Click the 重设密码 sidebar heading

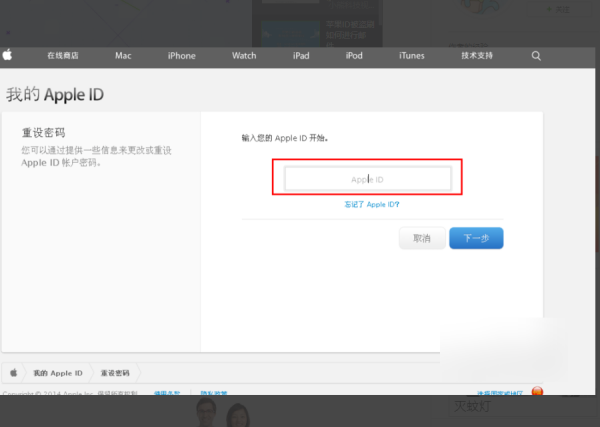pyautogui.click(x=43, y=133)
